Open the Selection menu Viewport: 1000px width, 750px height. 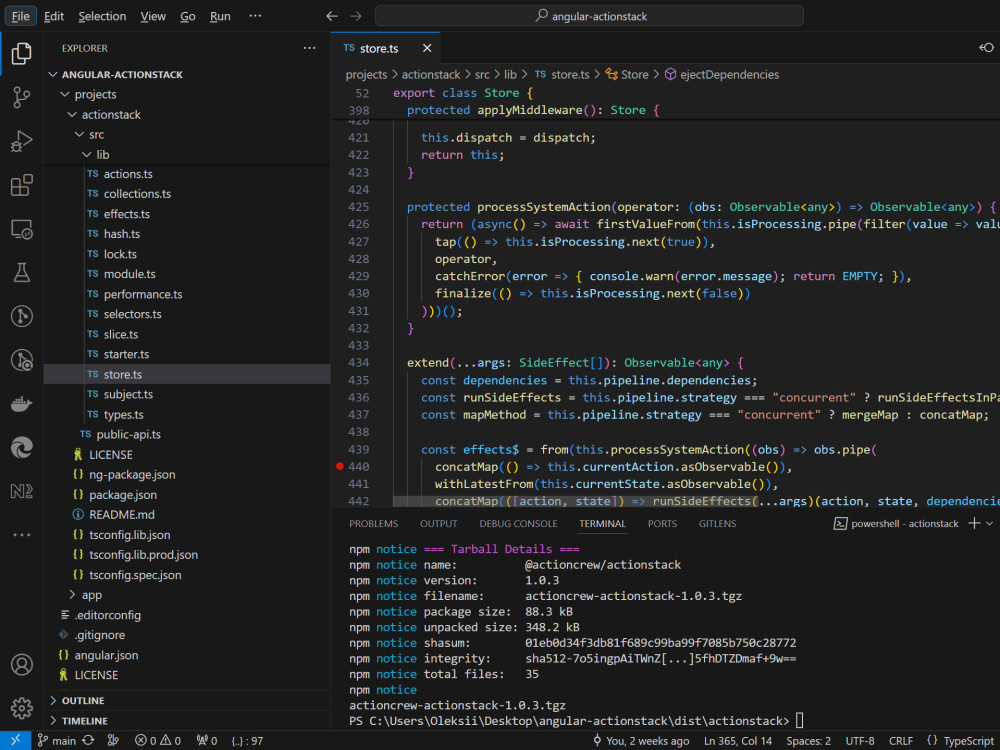tap(102, 16)
